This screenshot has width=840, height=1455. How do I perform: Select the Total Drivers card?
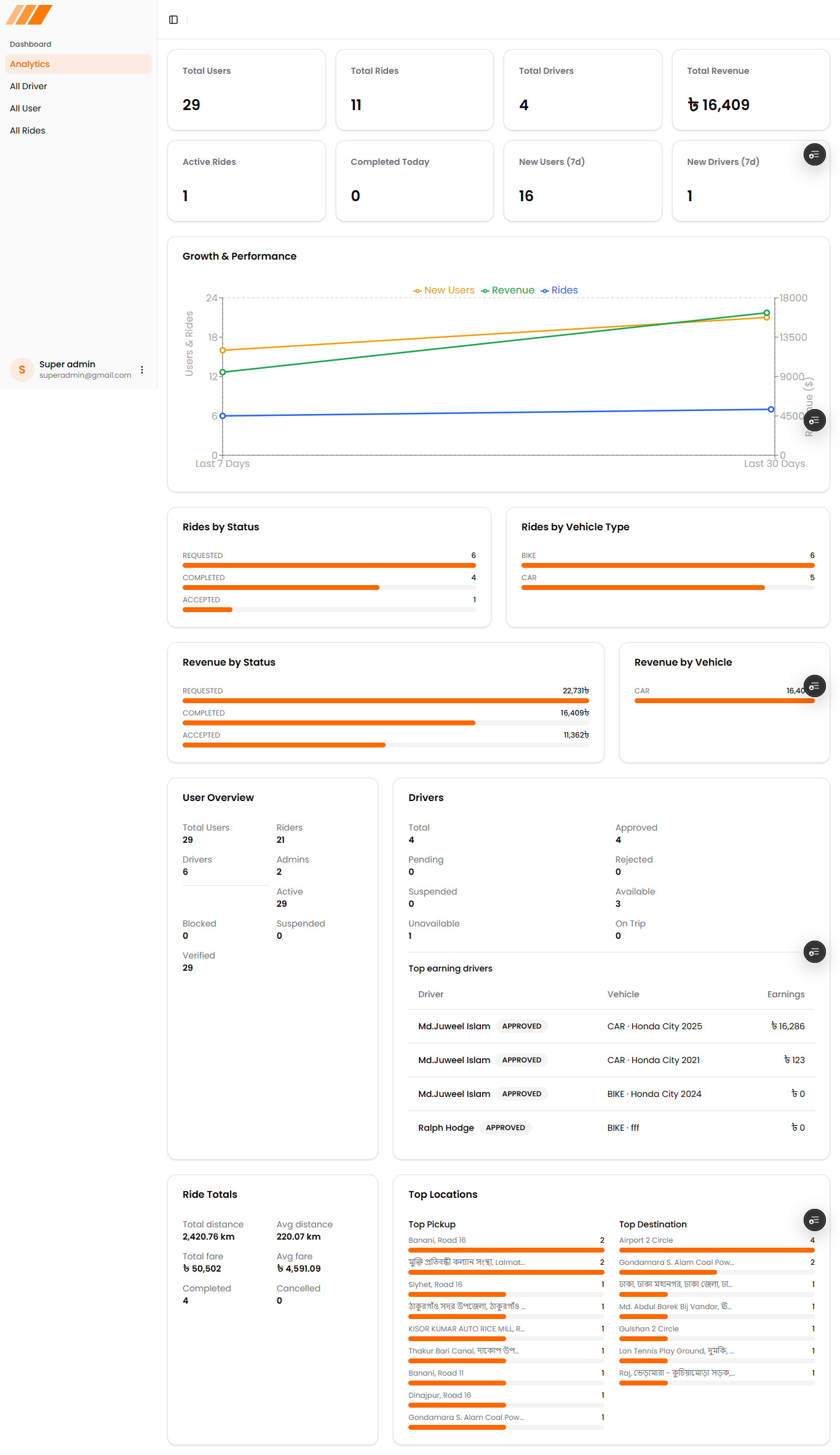tap(583, 90)
